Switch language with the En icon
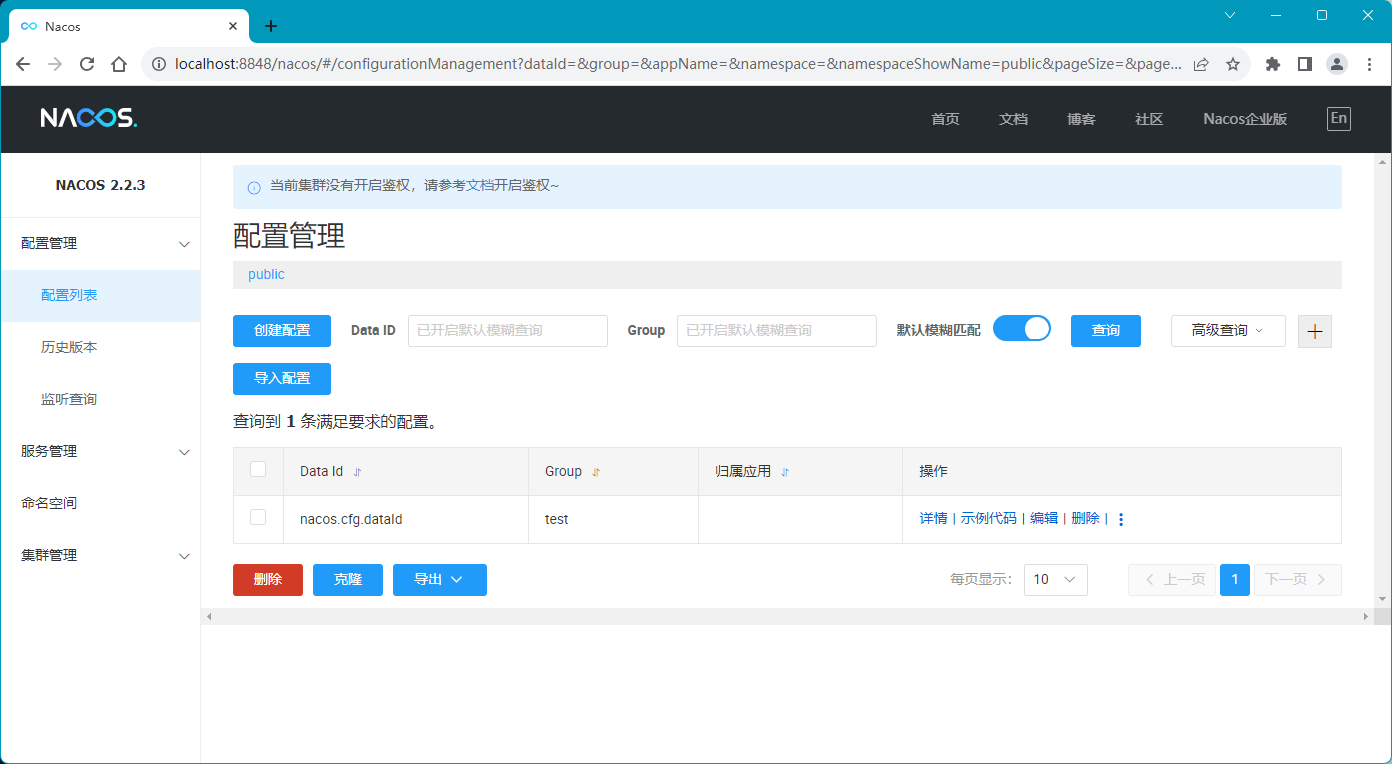This screenshot has height=764, width=1392. click(1339, 118)
